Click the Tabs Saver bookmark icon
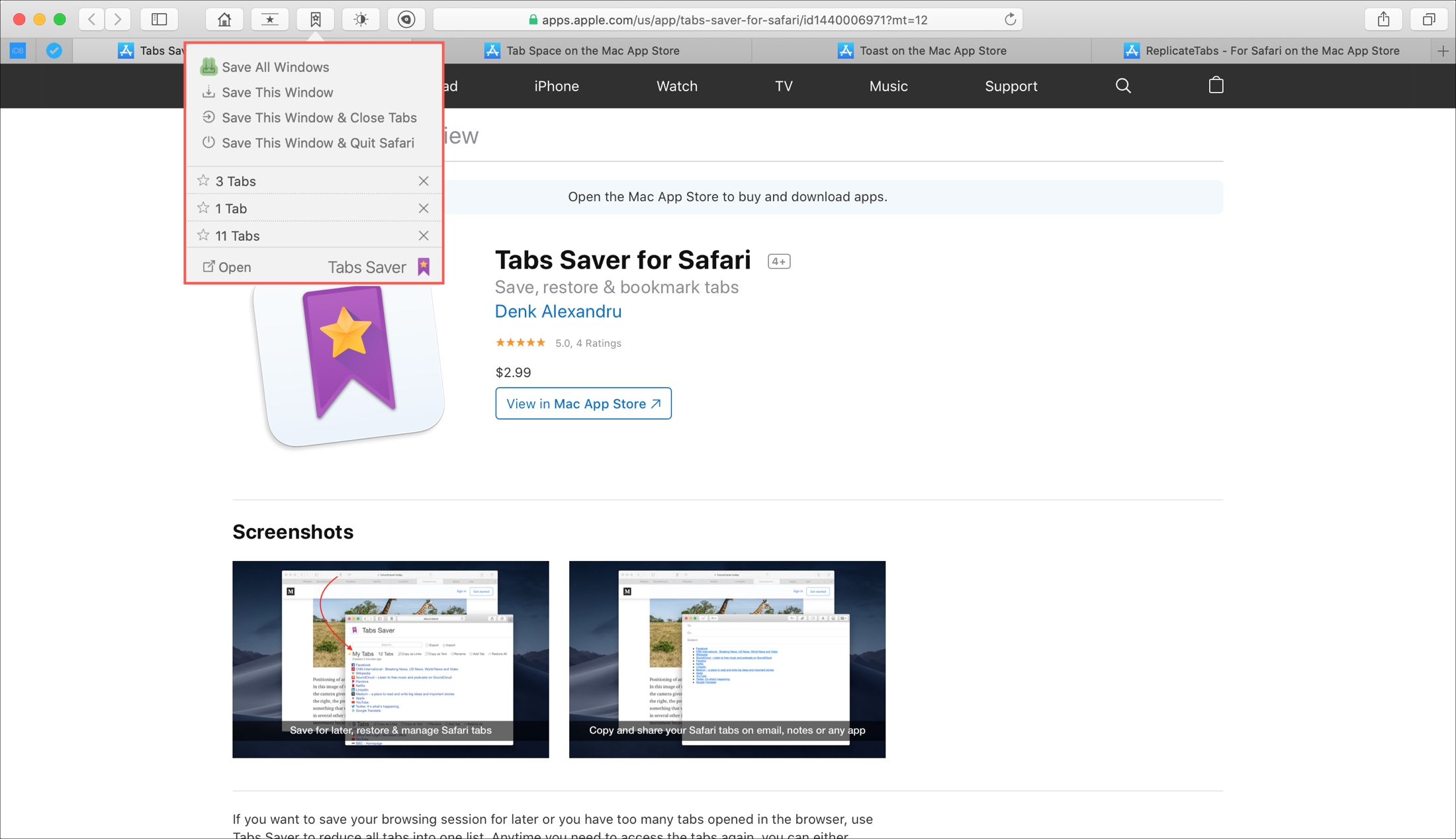This screenshot has height=839, width=1456. 424,266
